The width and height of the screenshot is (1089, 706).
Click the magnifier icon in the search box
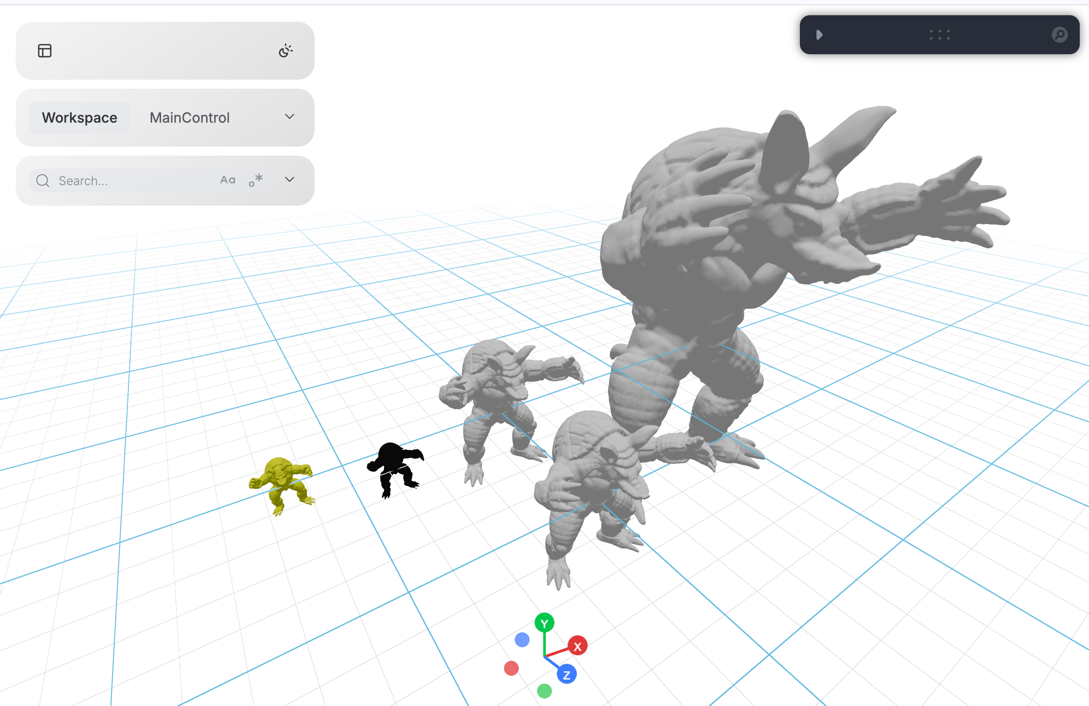[42, 180]
